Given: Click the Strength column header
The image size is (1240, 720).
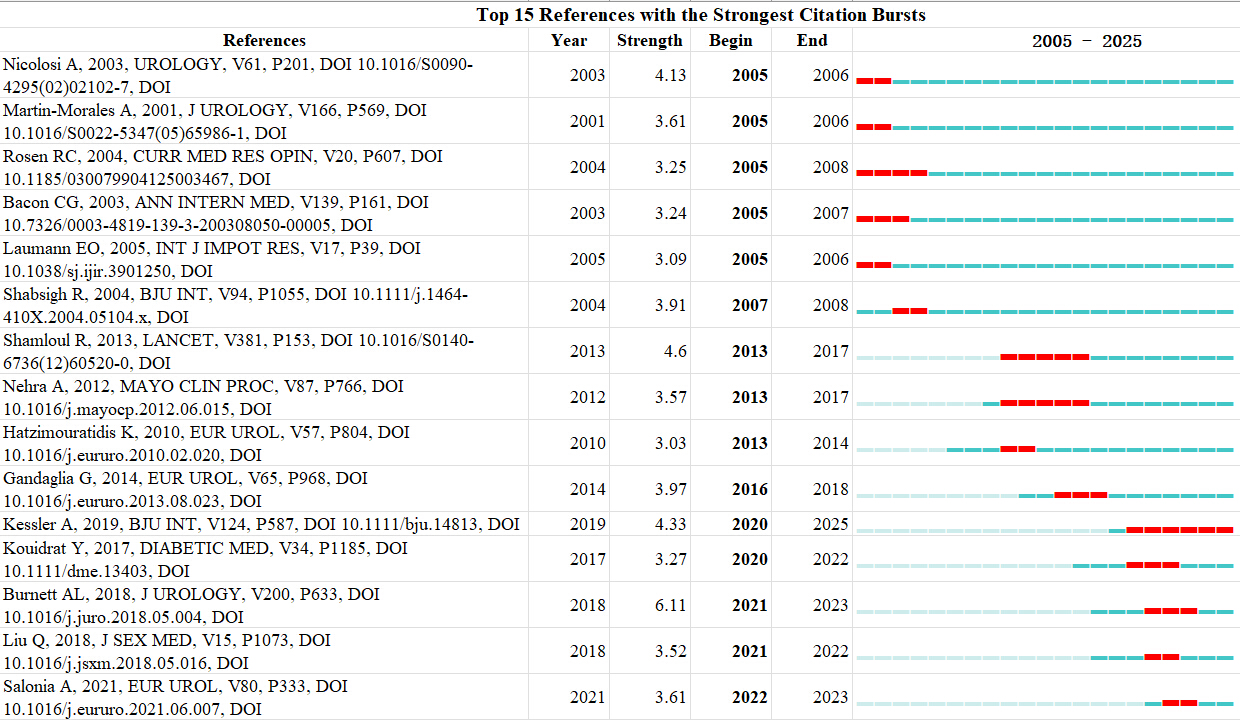Looking at the screenshot, I should click(x=650, y=40).
